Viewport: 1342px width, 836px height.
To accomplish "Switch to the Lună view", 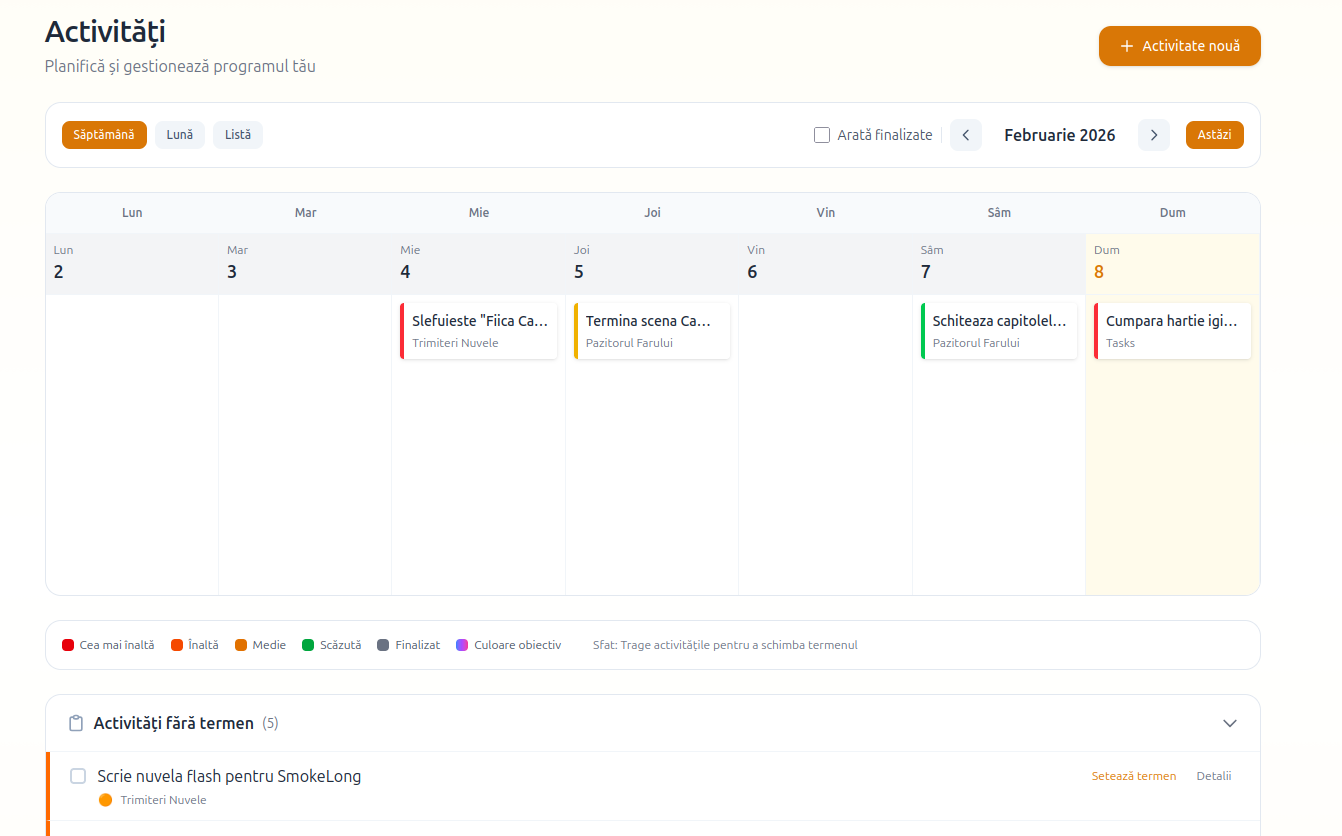I will [x=180, y=135].
